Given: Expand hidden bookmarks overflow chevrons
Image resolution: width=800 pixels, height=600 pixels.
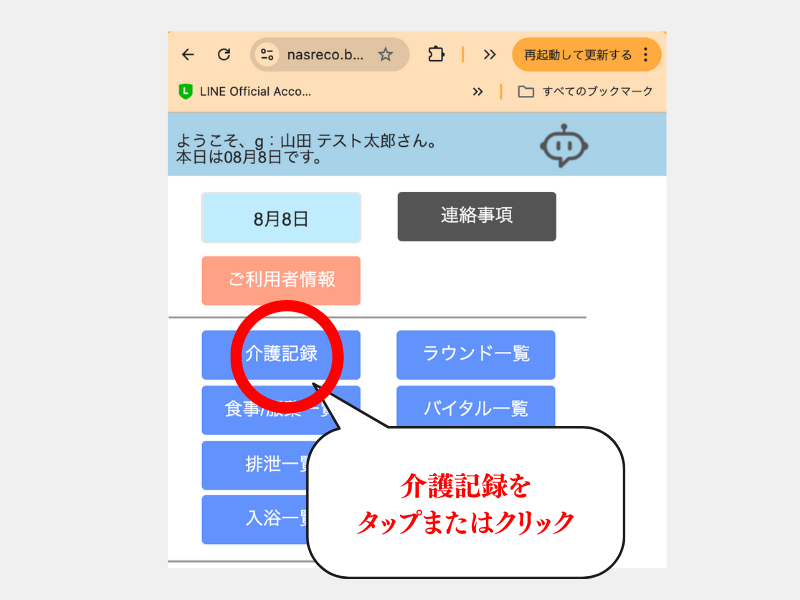Looking at the screenshot, I should point(478,91).
